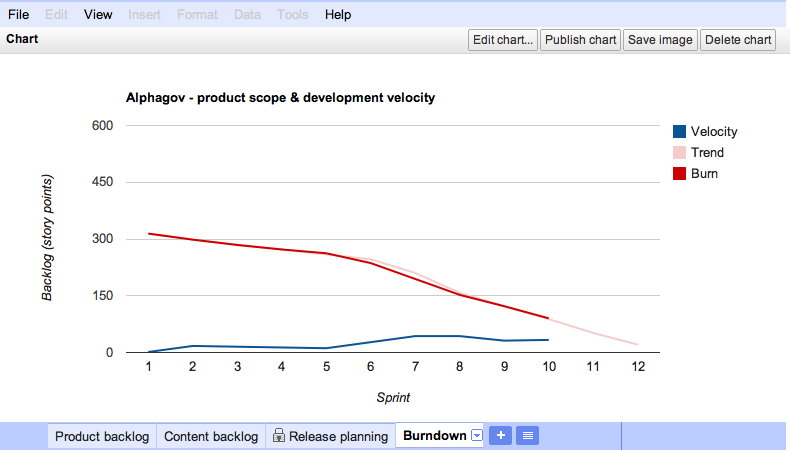This screenshot has width=790, height=450.
Task: Switch to the Content backlog sheet tab
Action: pyautogui.click(x=211, y=436)
